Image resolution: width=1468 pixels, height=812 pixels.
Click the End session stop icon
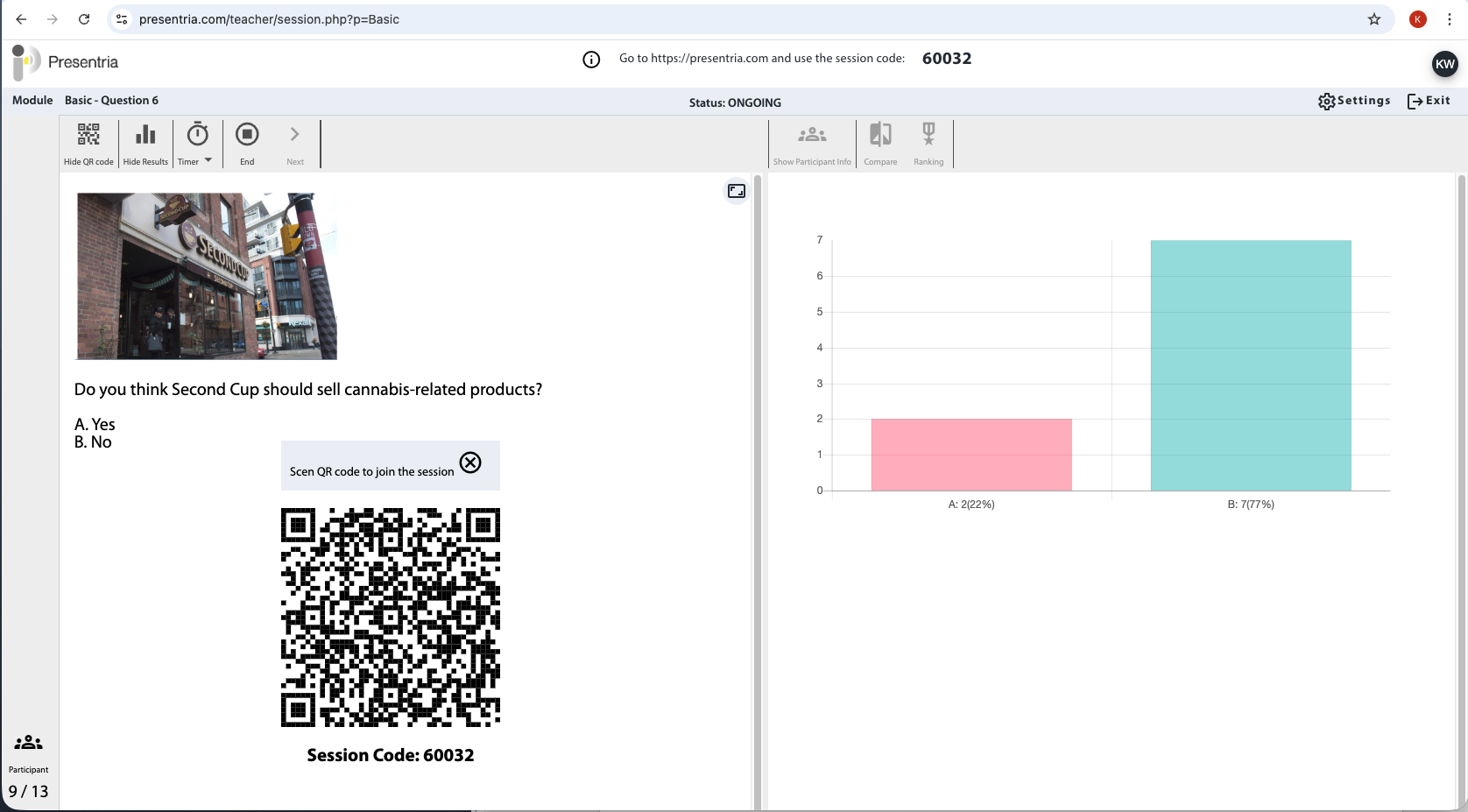pyautogui.click(x=247, y=135)
